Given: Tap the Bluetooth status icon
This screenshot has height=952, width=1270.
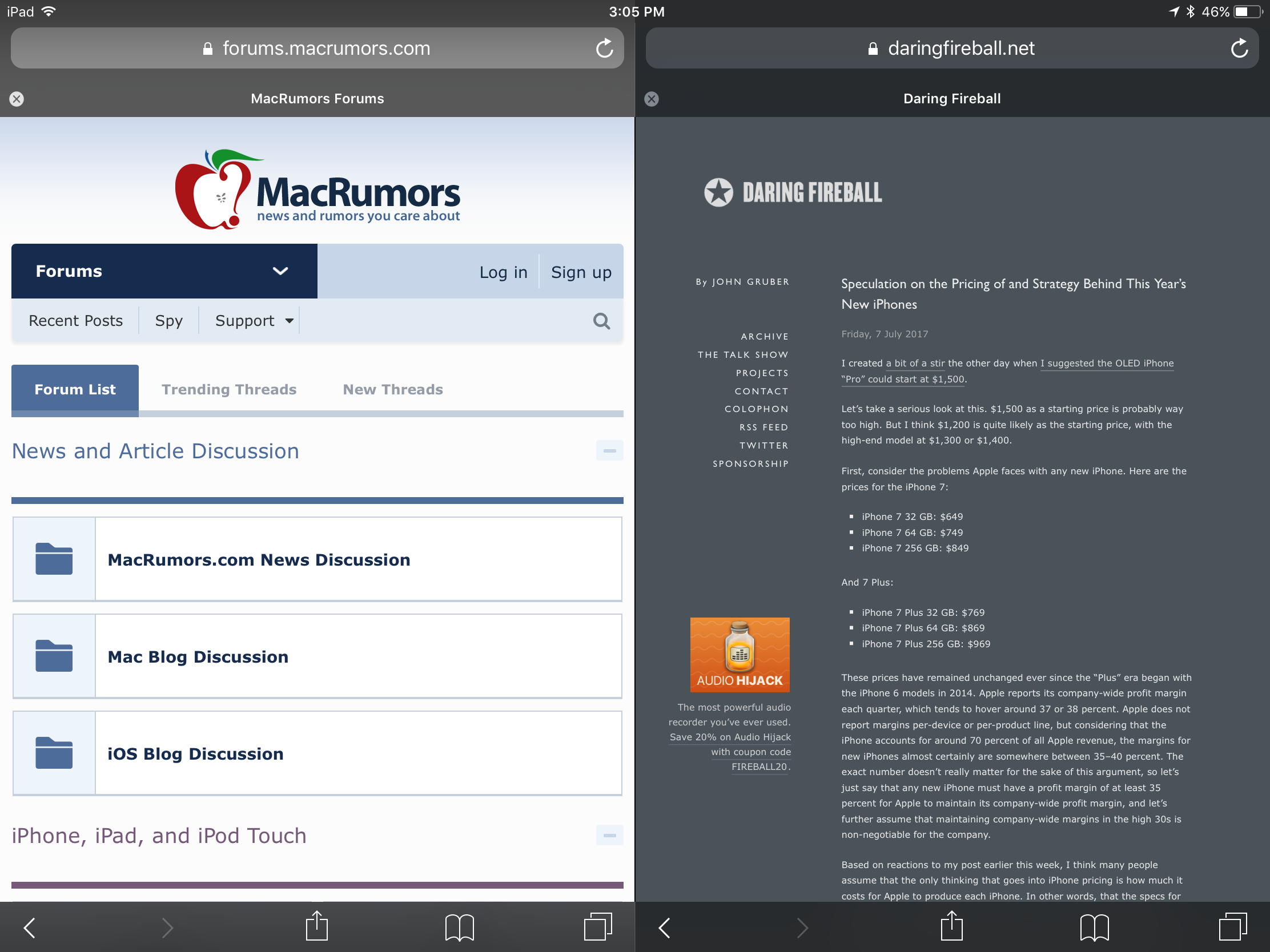Looking at the screenshot, I should pos(1190,11).
